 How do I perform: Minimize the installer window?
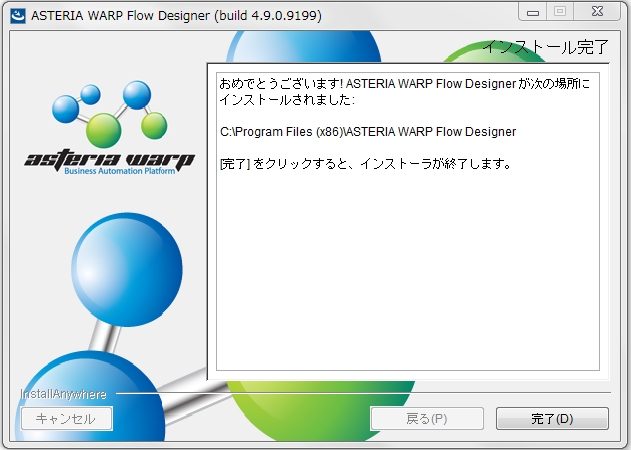click(532, 12)
